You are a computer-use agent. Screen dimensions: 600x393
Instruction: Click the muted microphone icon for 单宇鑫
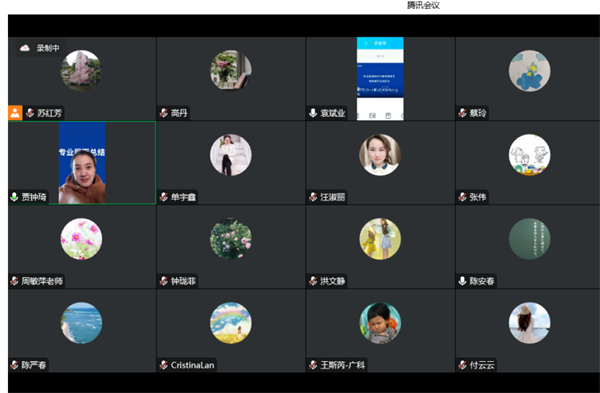tap(164, 197)
